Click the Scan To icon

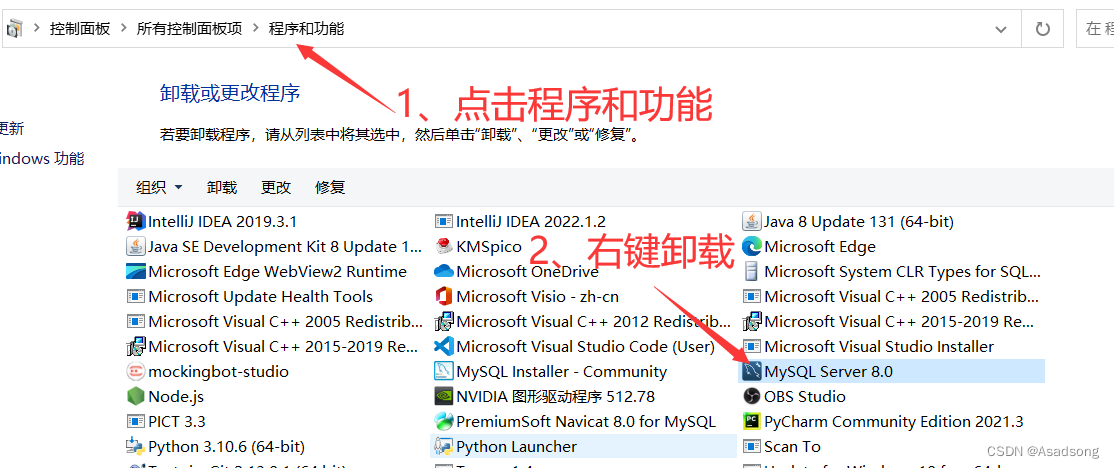752,447
